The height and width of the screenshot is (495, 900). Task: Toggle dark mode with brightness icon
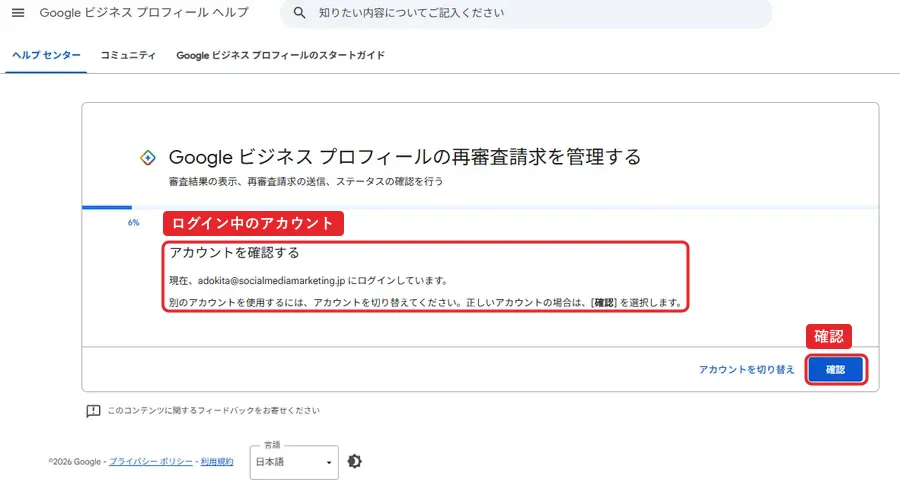coord(355,462)
